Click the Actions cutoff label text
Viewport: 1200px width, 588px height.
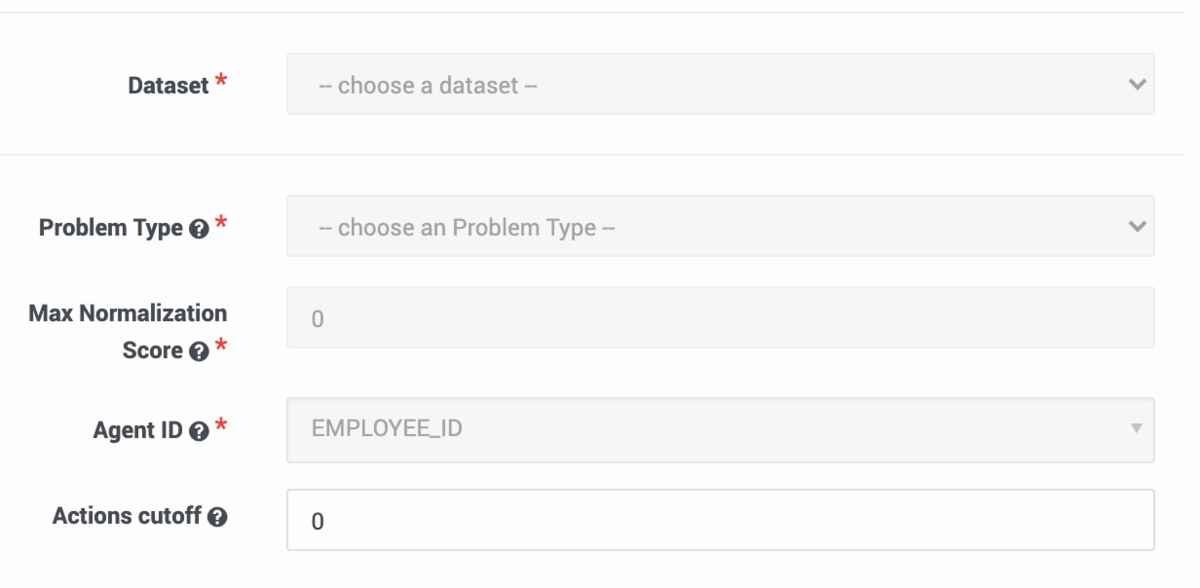127,516
